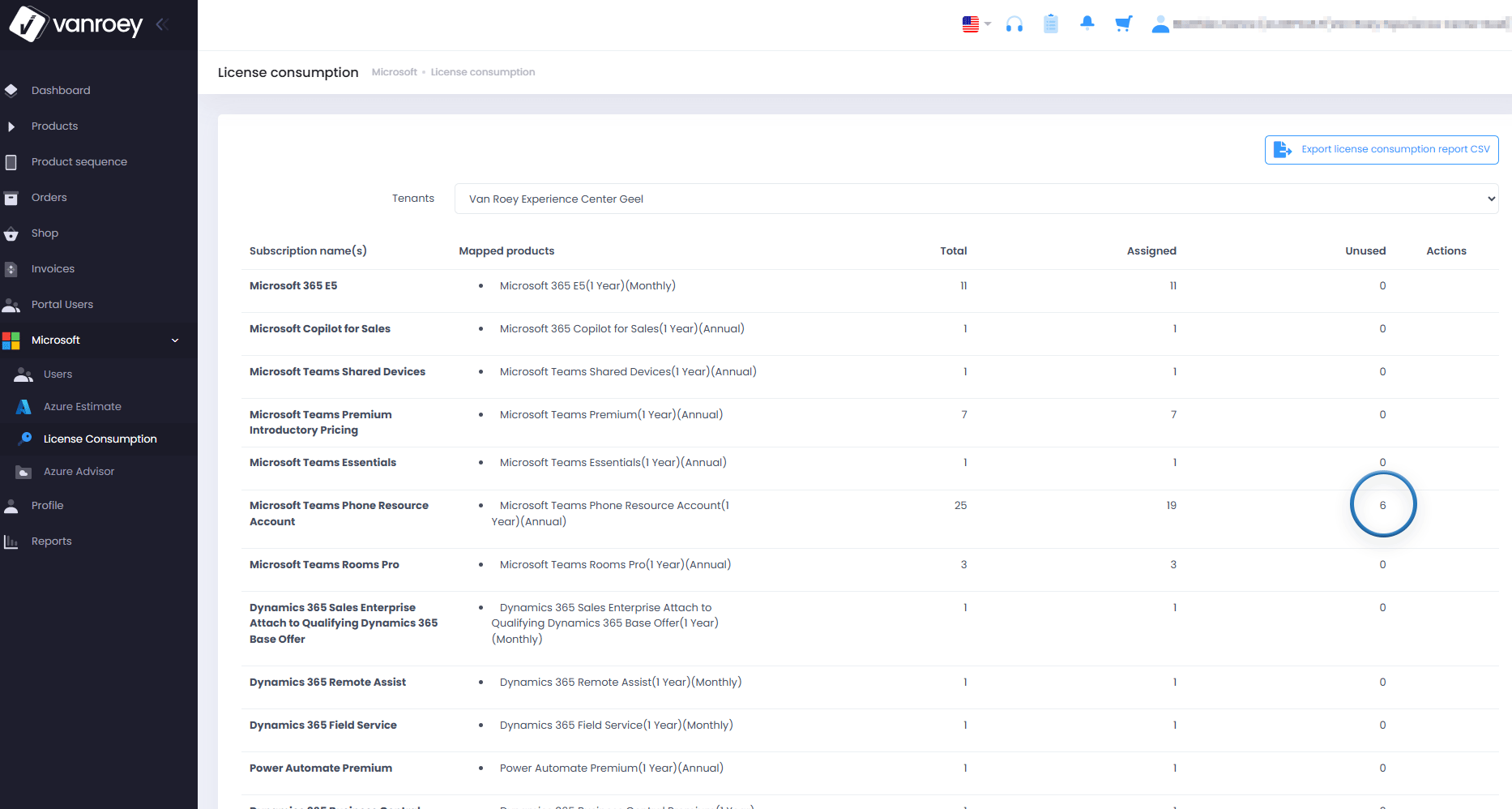Click Power Automate Premium subscription name
Viewport: 1512px width, 809px height.
click(x=321, y=768)
